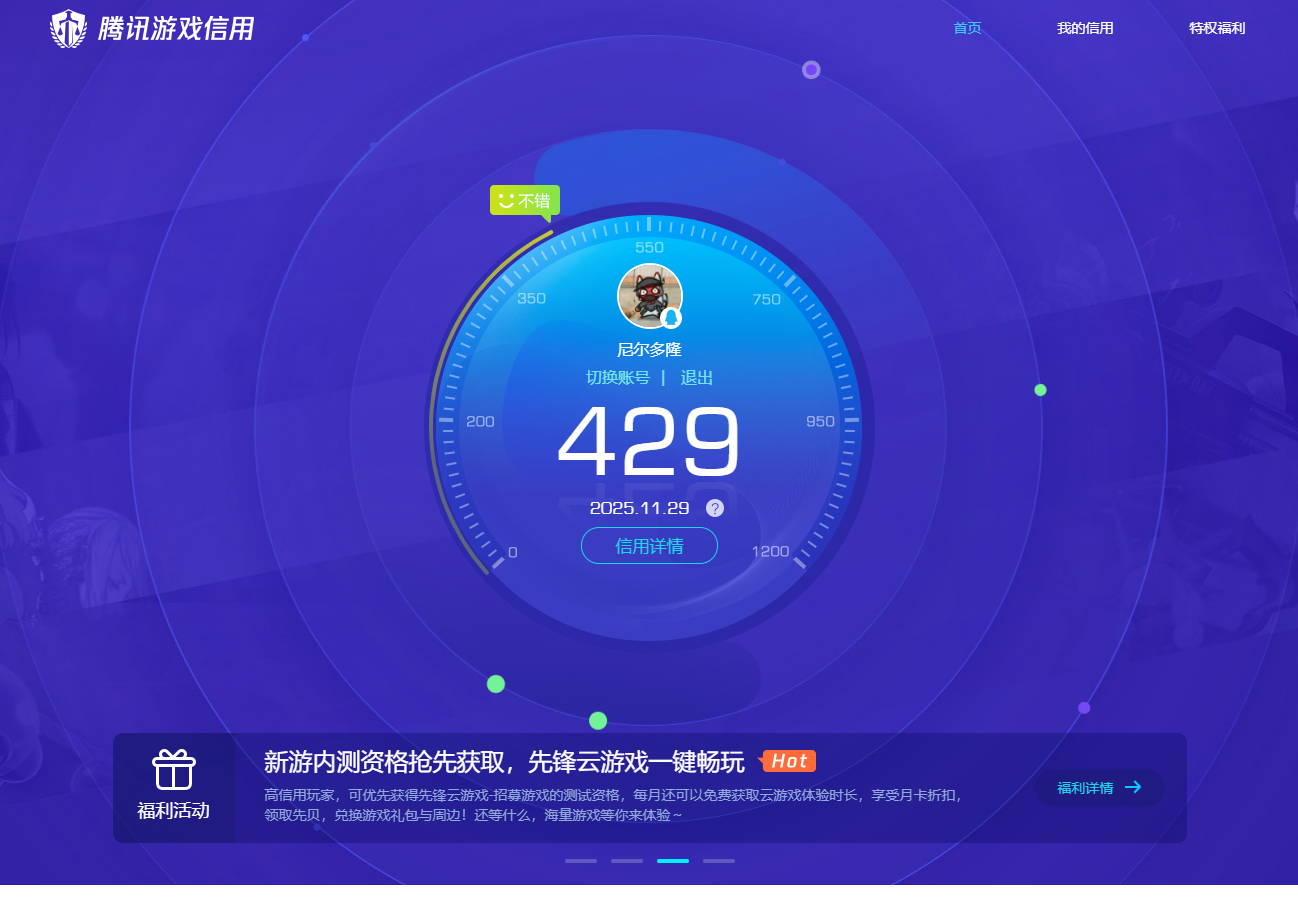
Task: Click the green smiley 不错 rating badge
Action: click(x=524, y=201)
